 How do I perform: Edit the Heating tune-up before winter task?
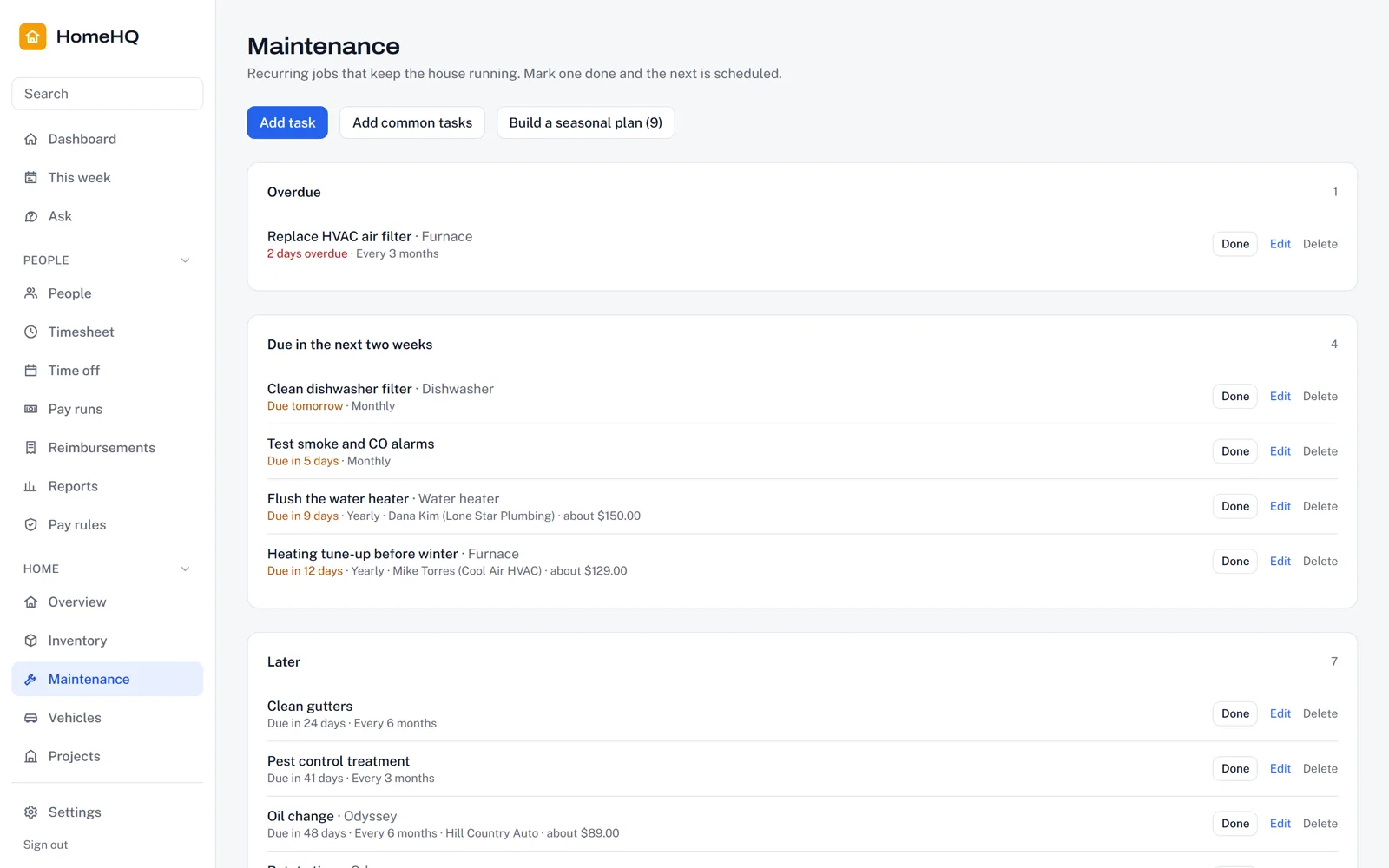pos(1280,562)
